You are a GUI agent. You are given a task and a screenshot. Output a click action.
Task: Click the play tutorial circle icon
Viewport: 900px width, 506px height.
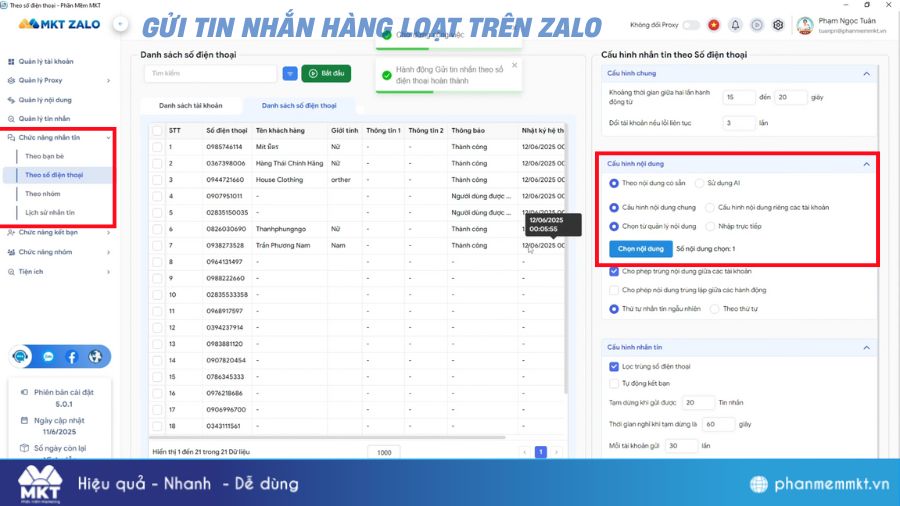click(757, 25)
